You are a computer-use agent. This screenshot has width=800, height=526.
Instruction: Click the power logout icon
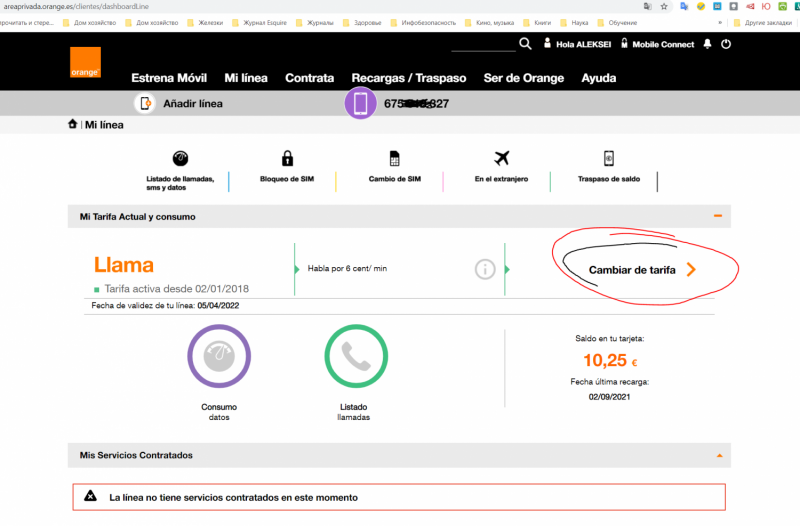point(726,44)
